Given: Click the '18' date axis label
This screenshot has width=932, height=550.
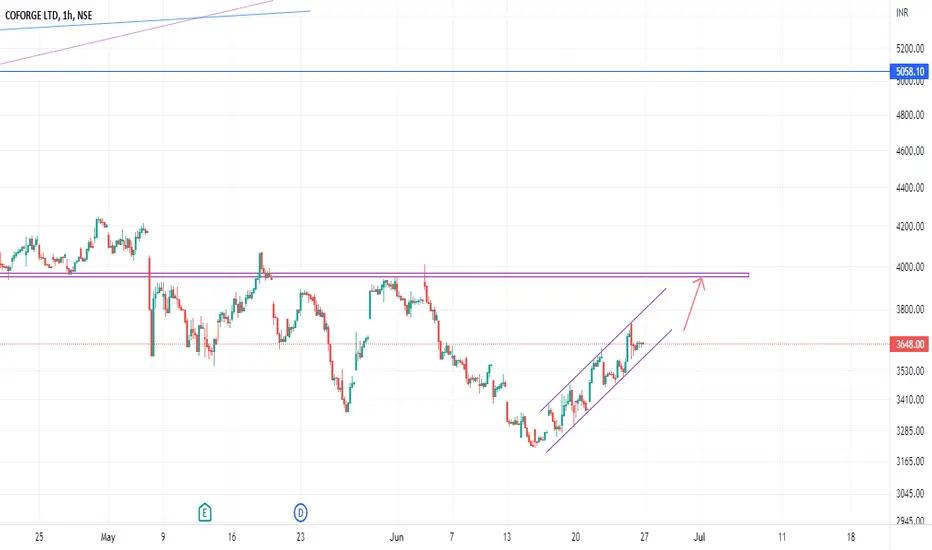Looking at the screenshot, I should 851,537.
